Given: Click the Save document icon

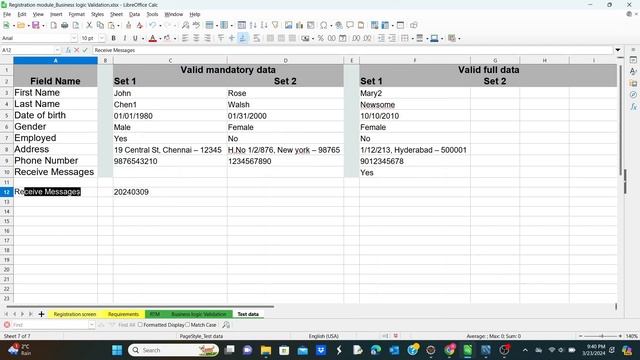Looking at the screenshot, I should tap(36, 25).
